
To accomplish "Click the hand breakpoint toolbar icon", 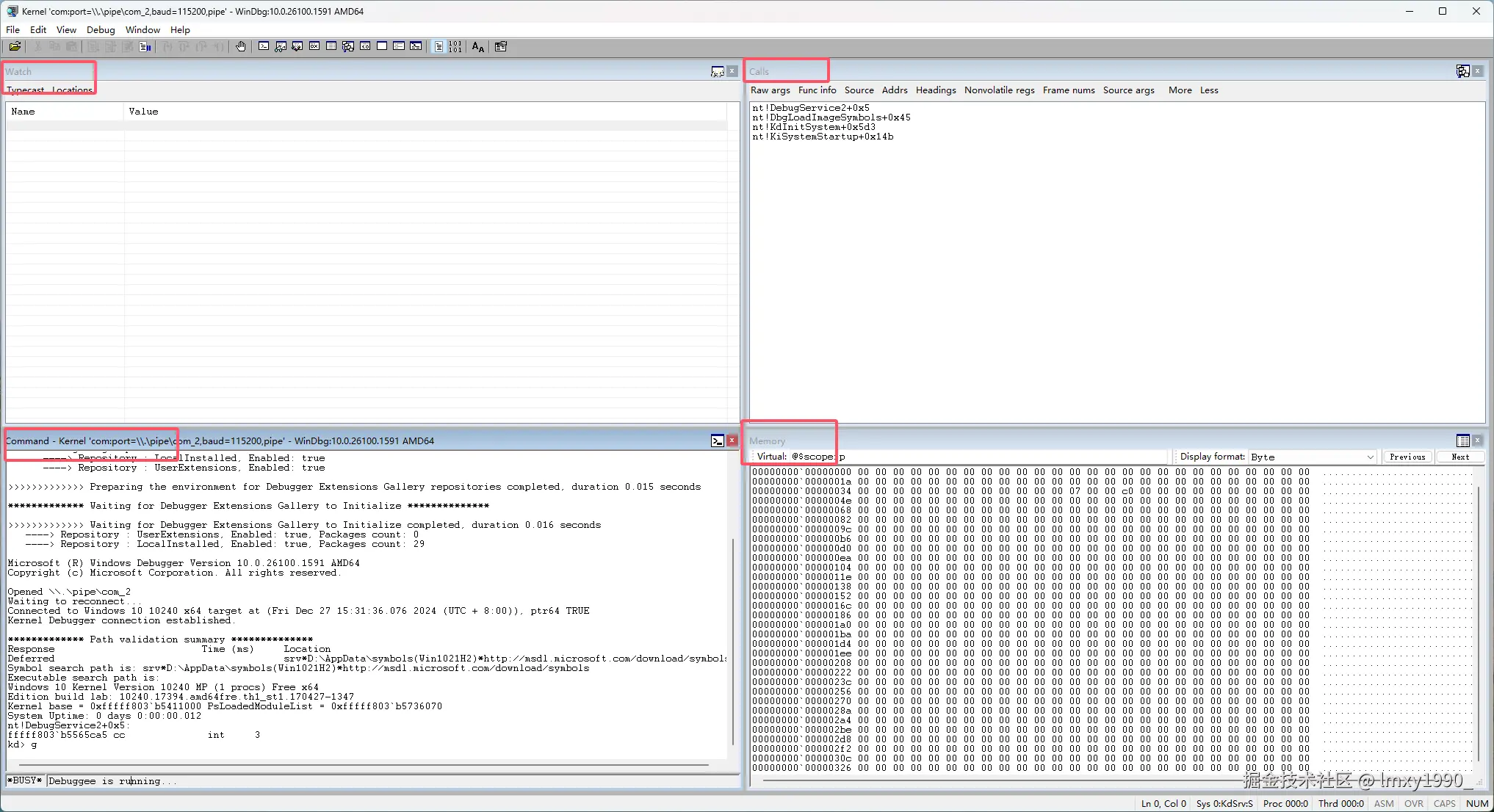I will [x=241, y=46].
